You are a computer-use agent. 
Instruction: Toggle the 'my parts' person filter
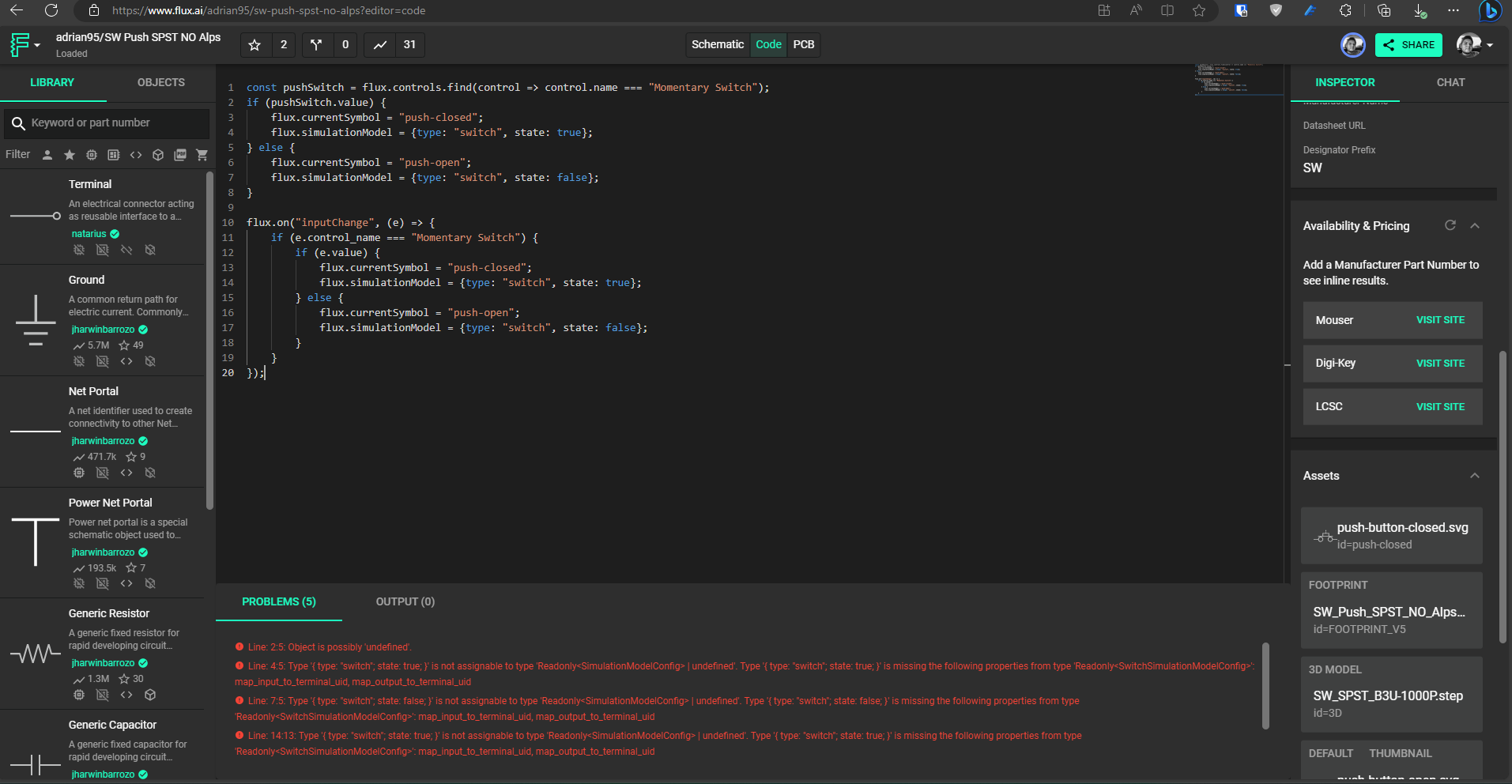(47, 155)
